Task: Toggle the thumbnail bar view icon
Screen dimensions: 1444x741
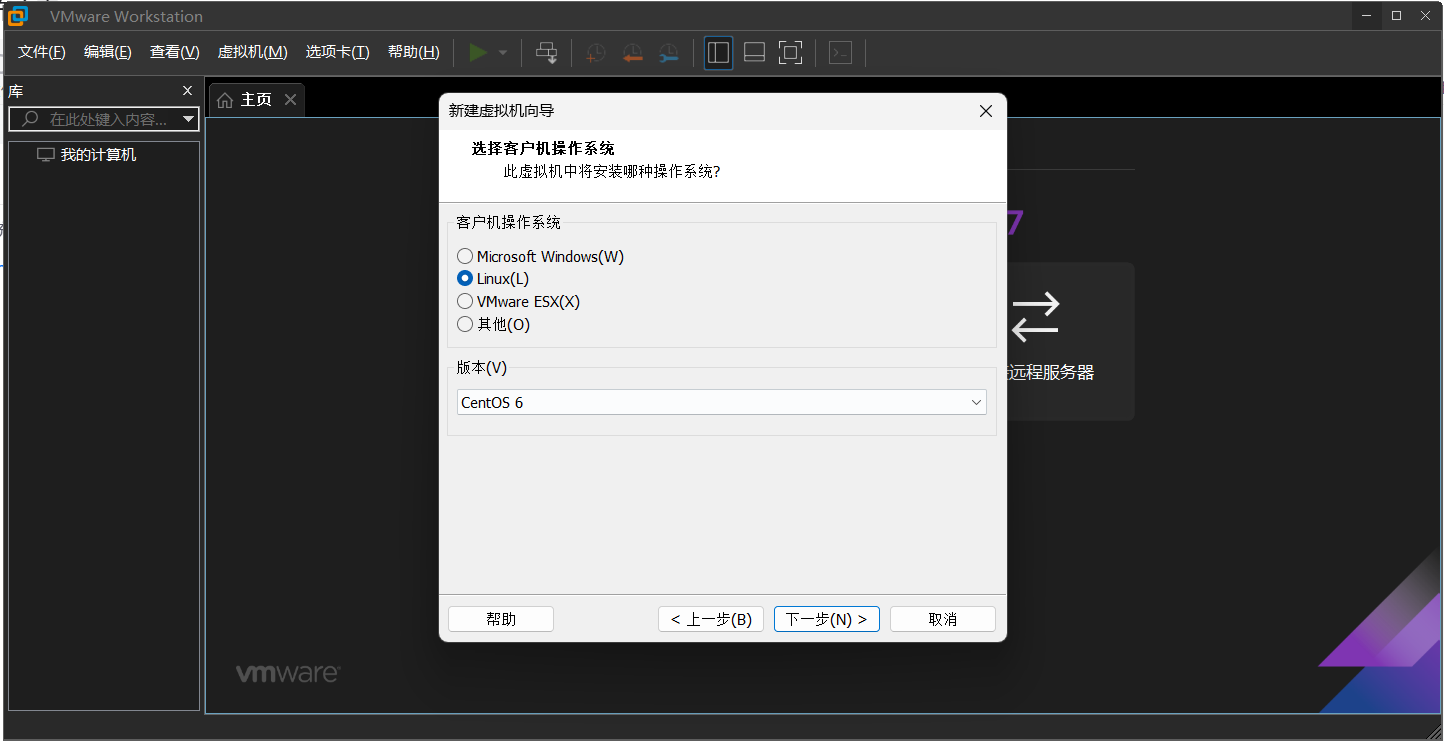Action: point(755,53)
